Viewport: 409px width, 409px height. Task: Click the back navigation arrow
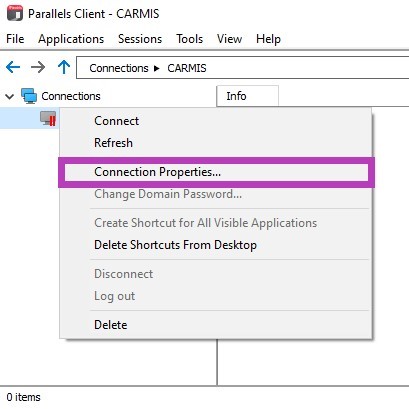13,67
